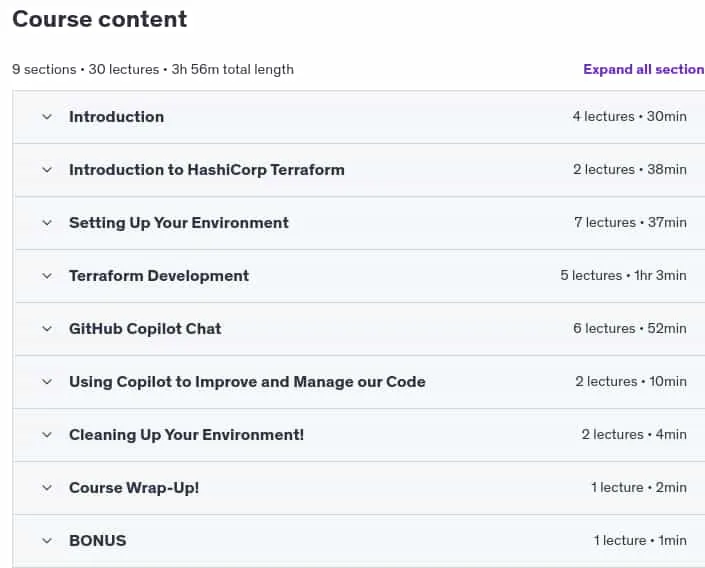705x568 pixels.
Task: Expand Terraform Development chevron arrow
Action: coord(47,276)
